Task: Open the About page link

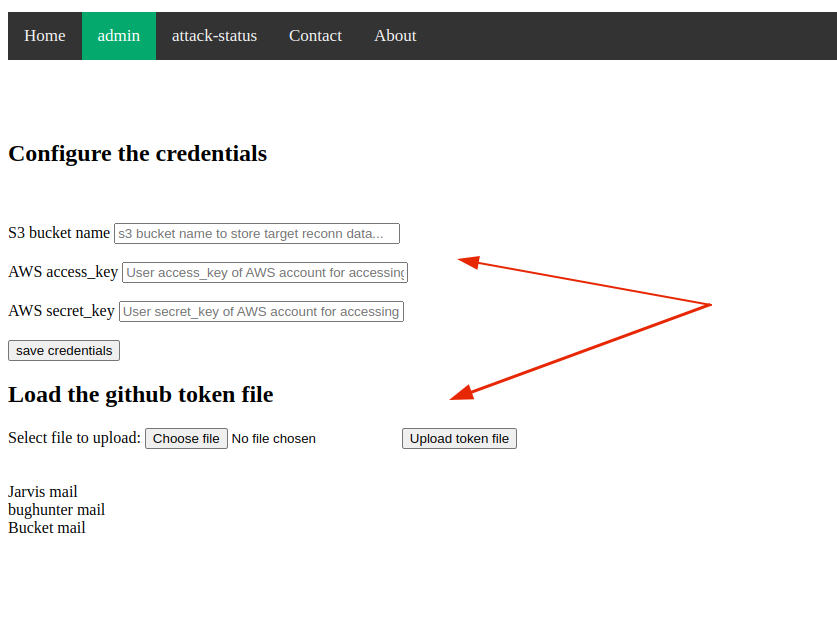Action: [394, 36]
